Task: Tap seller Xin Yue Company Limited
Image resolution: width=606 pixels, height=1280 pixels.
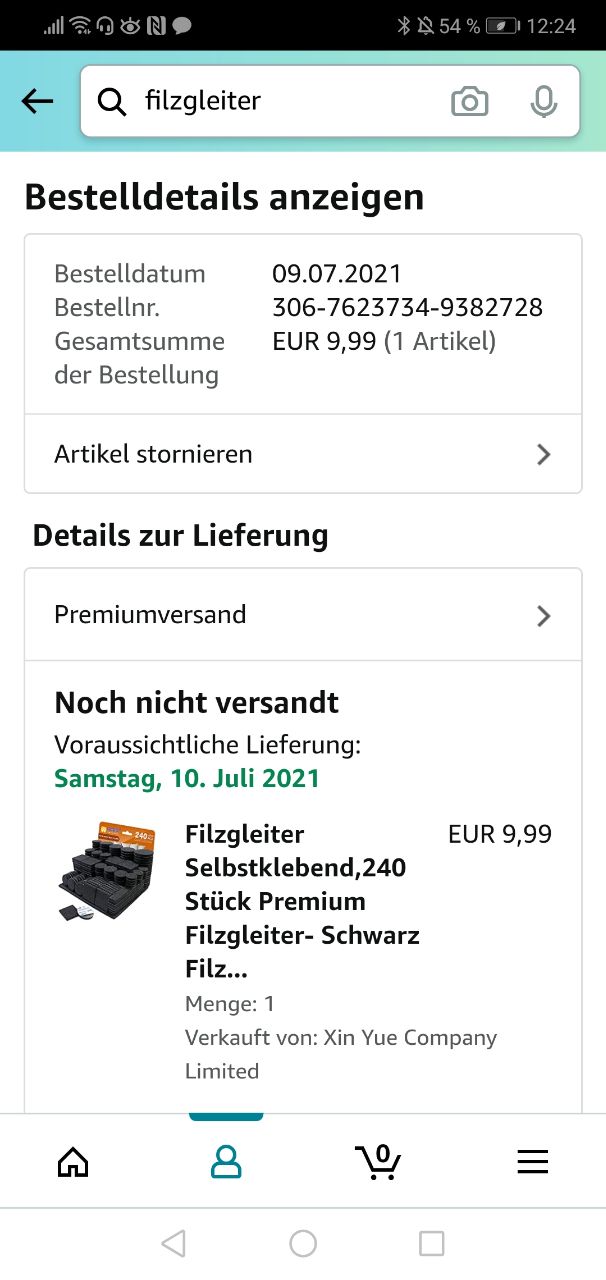Action: point(340,1054)
